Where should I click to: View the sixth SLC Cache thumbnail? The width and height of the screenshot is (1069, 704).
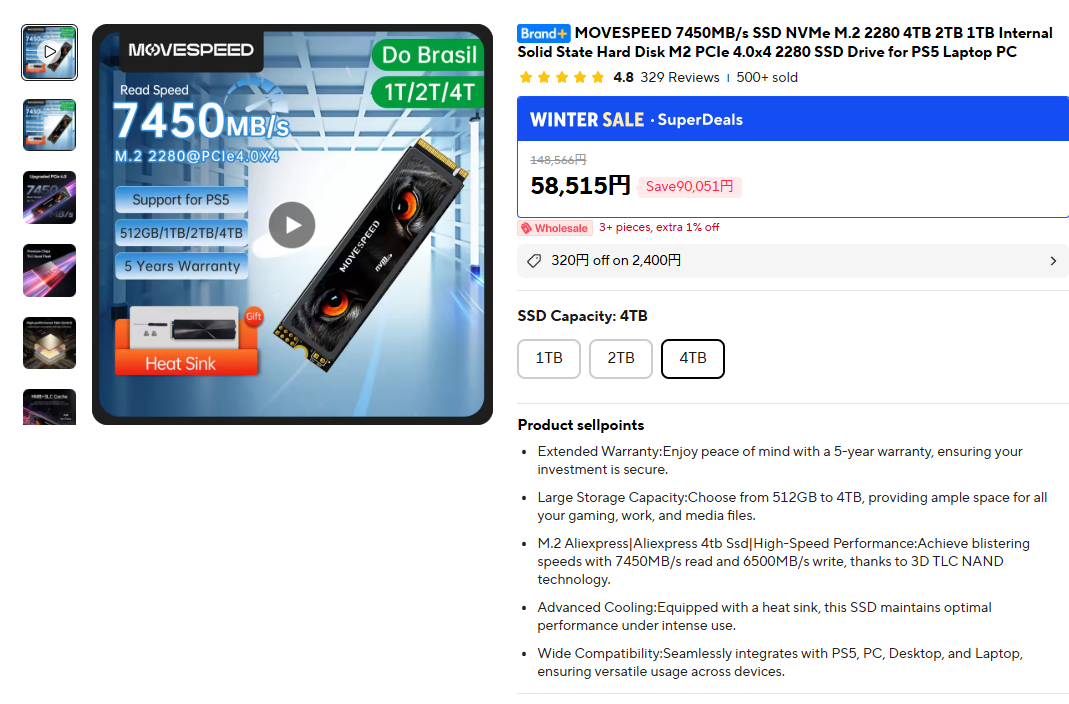coord(50,407)
